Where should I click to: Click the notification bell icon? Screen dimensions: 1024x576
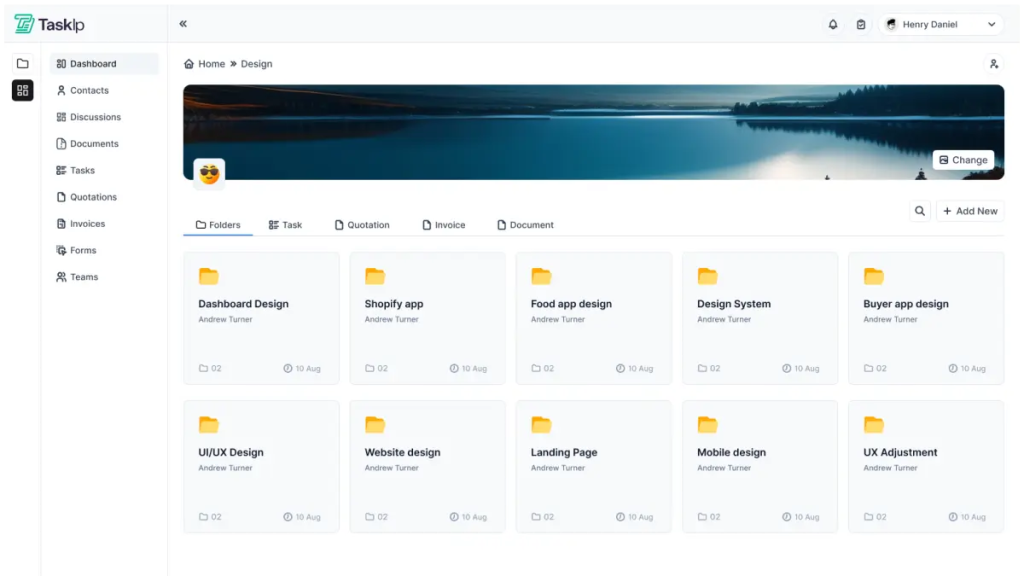pos(833,25)
